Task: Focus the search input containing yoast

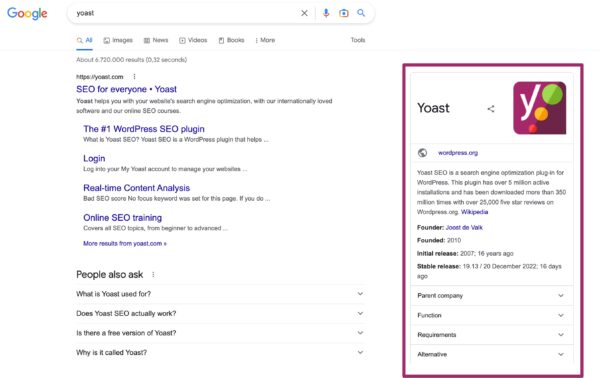Action: [x=186, y=13]
